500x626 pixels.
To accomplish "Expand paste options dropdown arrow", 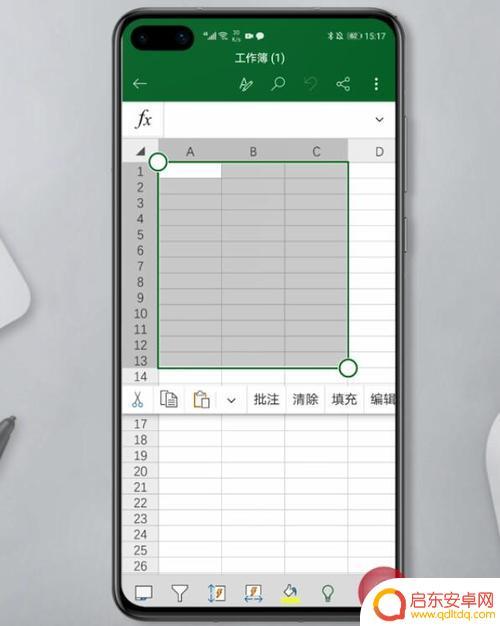I will (231, 400).
